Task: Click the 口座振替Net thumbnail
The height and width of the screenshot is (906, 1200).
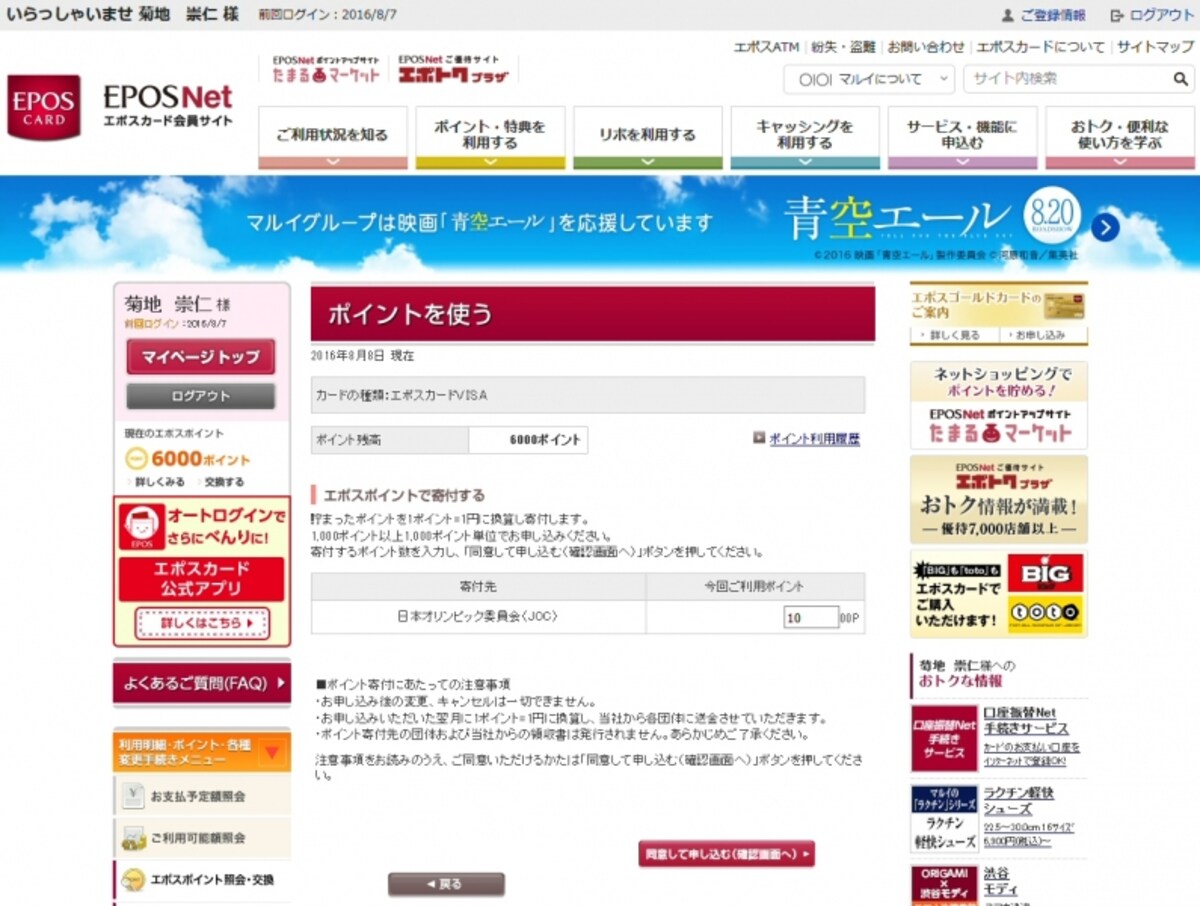Action: tap(944, 738)
